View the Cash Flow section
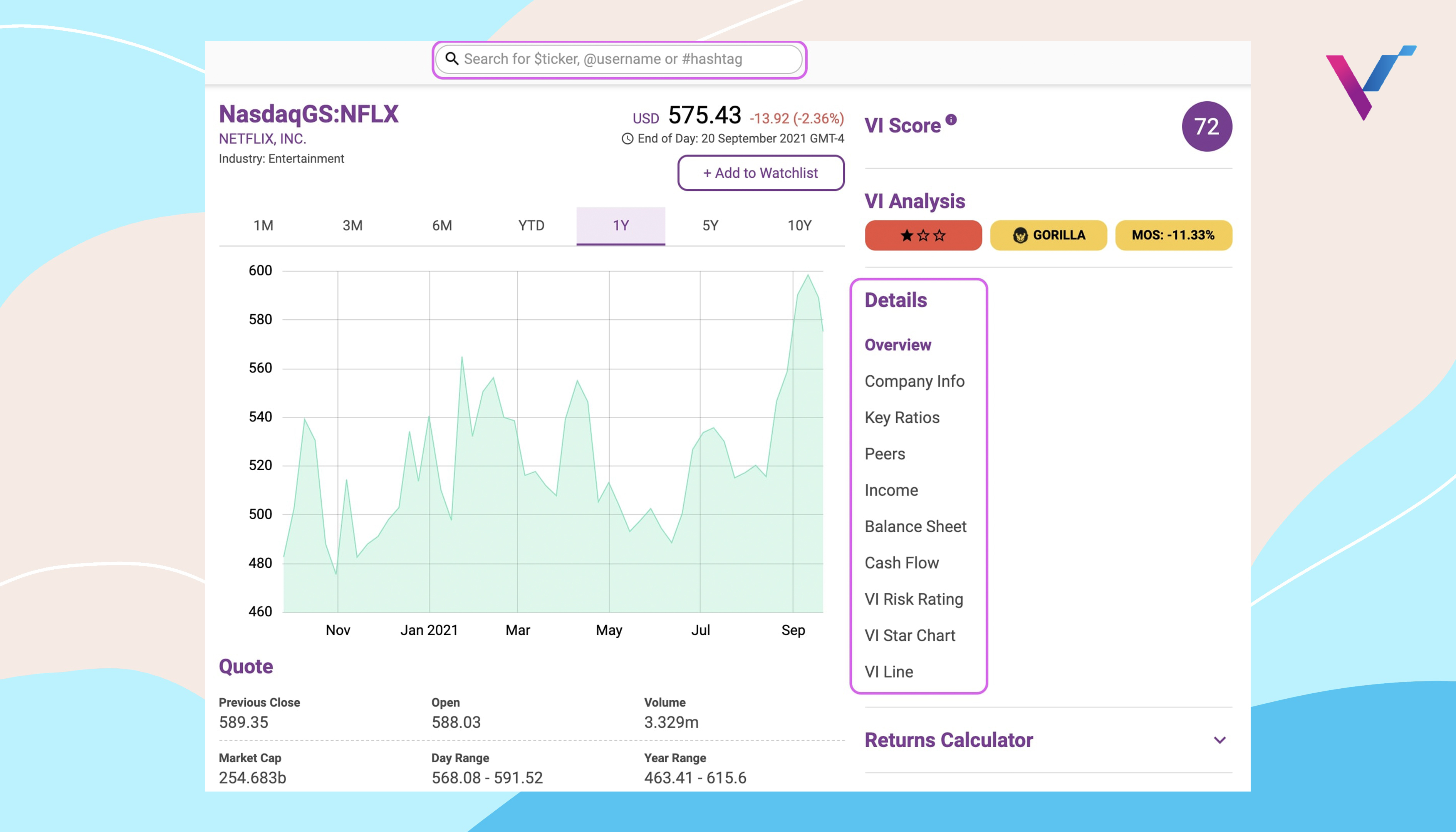Image resolution: width=1456 pixels, height=832 pixels. pyautogui.click(x=902, y=563)
